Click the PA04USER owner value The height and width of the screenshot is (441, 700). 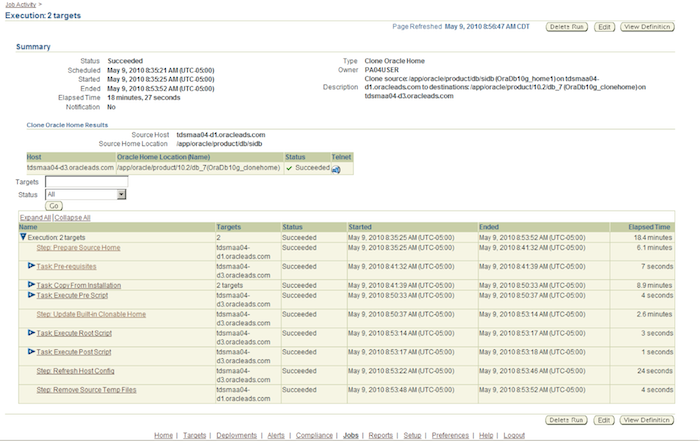tap(382, 70)
